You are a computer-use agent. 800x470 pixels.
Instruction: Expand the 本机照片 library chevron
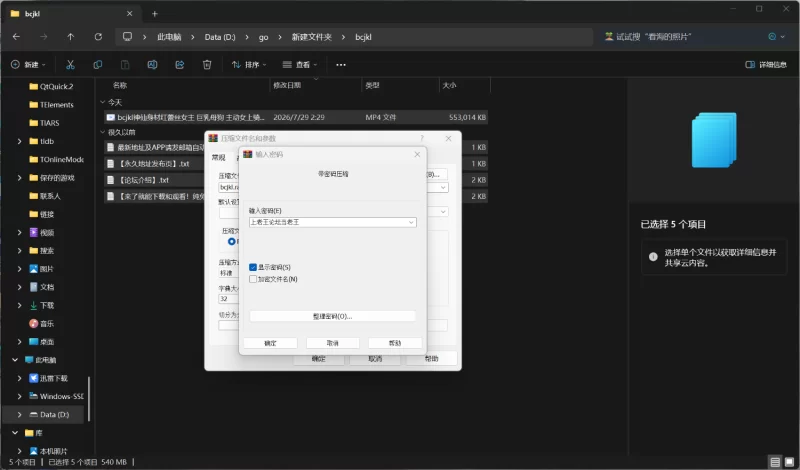click(x=19, y=451)
